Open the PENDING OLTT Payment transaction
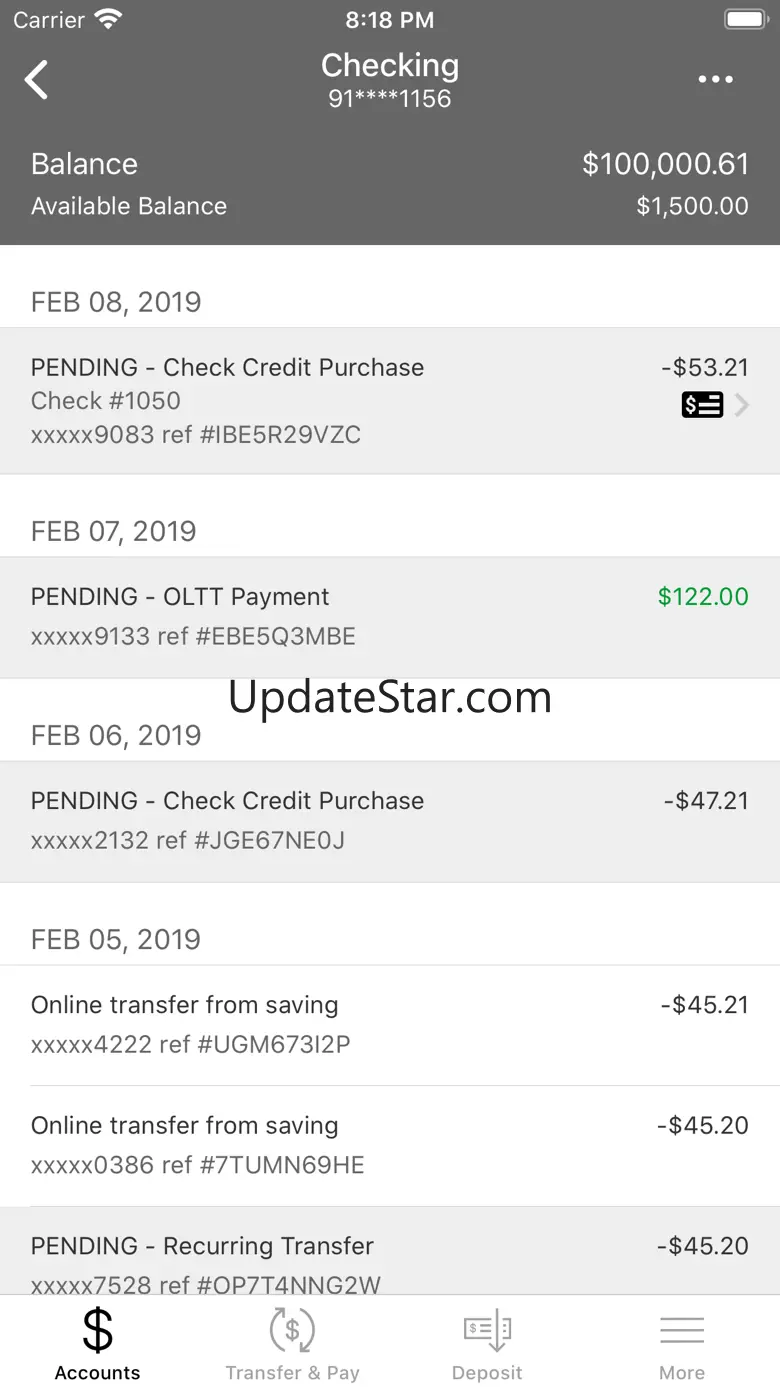Image resolution: width=780 pixels, height=1387 pixels. click(390, 617)
